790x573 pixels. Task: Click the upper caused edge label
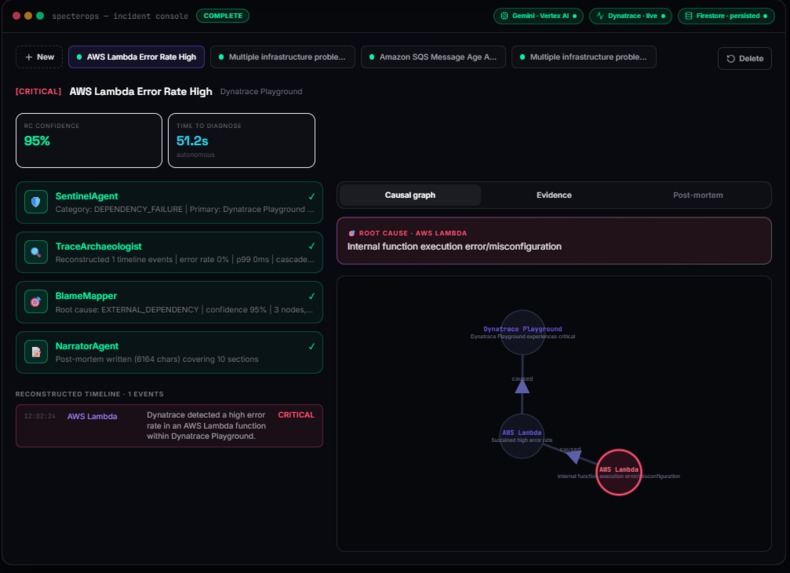[522, 378]
